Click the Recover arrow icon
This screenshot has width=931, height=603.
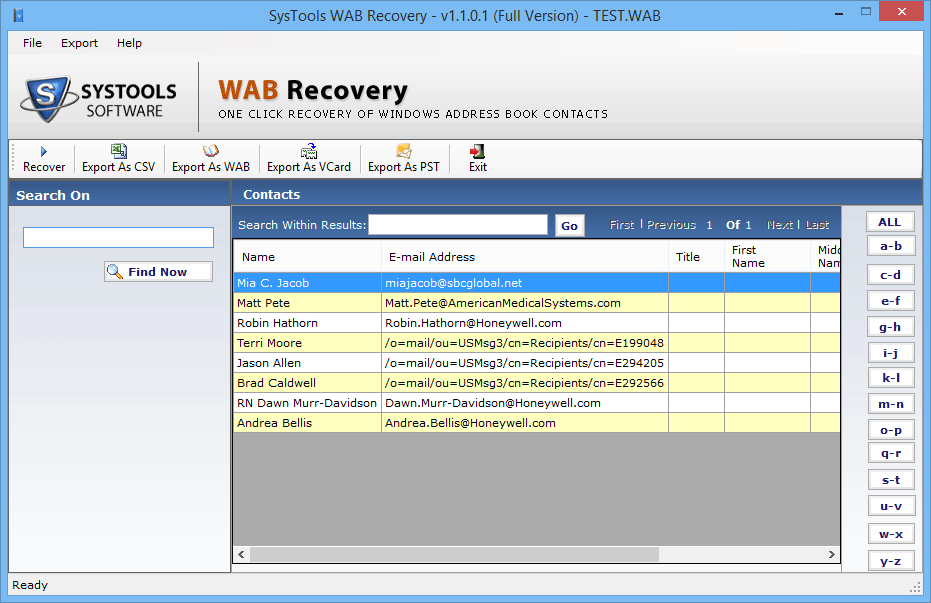click(x=43, y=151)
